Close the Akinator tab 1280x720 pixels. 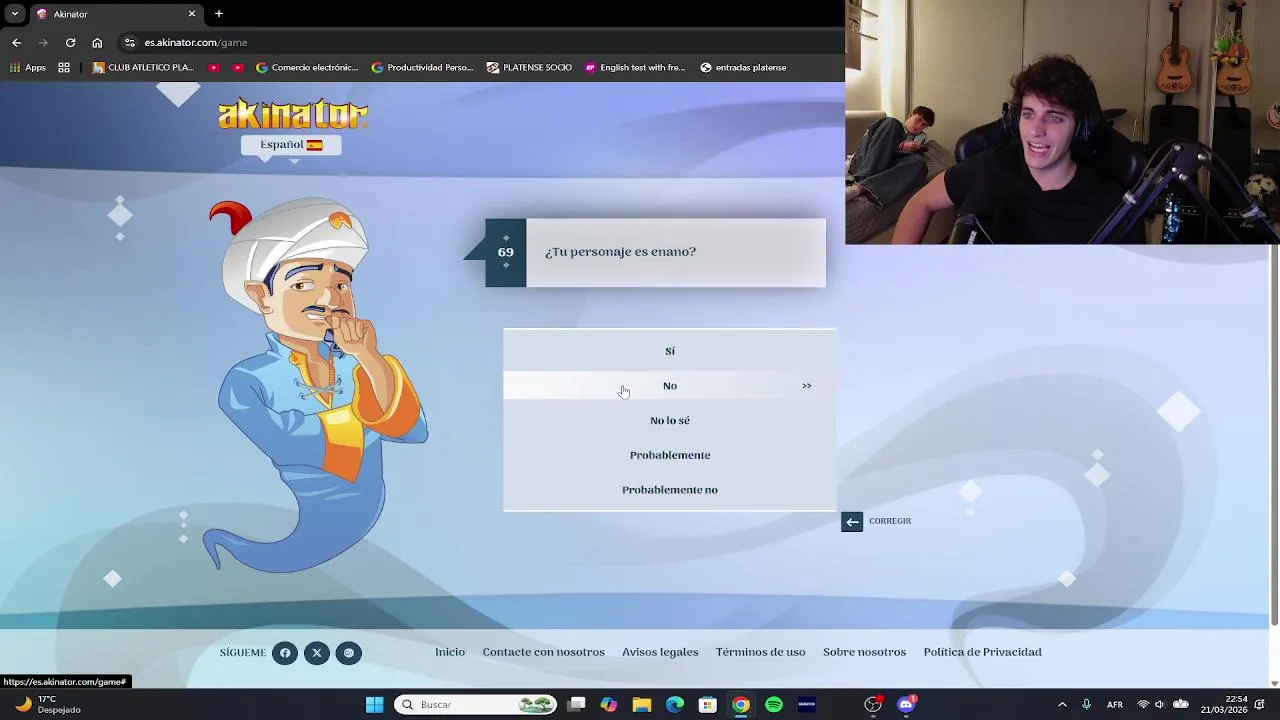pyautogui.click(x=191, y=14)
